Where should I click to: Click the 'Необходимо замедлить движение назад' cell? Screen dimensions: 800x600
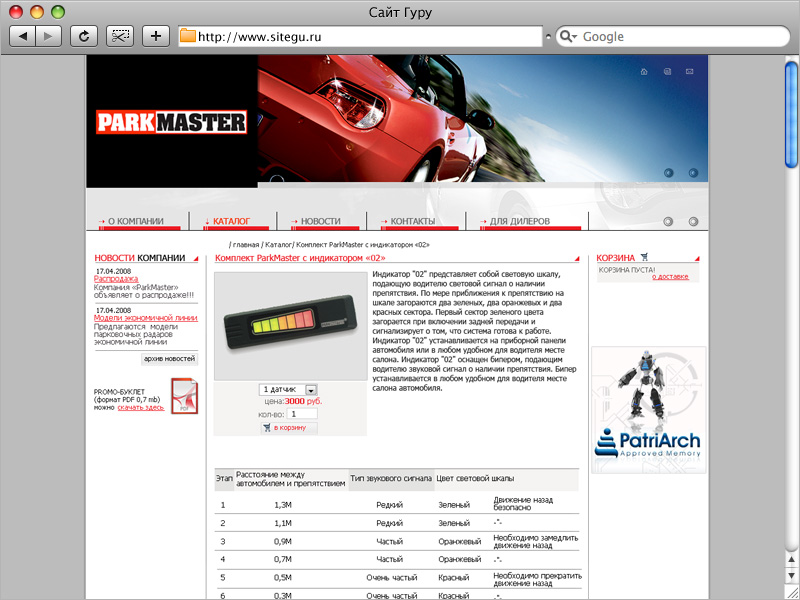[536, 541]
